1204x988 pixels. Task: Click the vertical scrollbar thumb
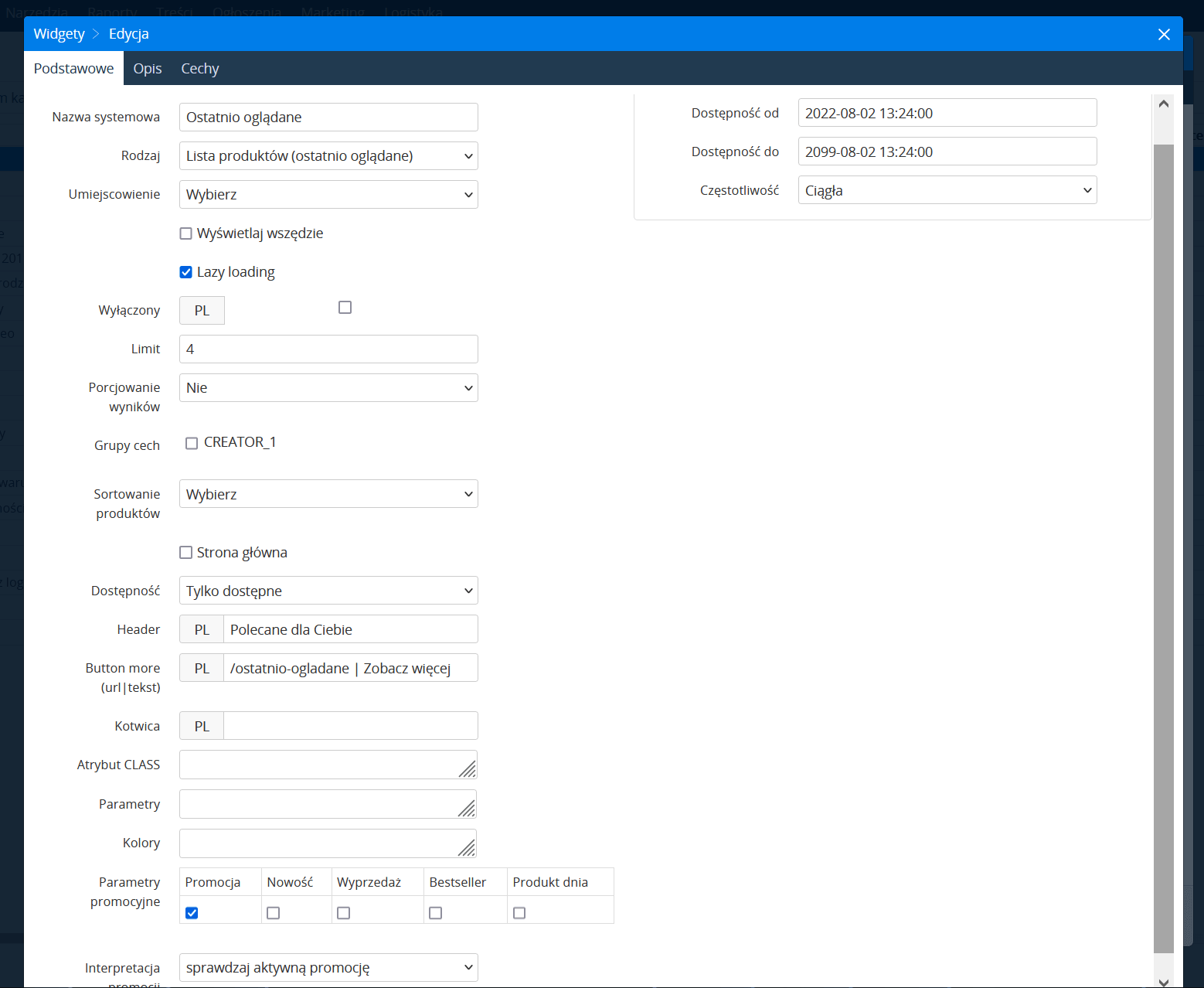pos(1164,548)
